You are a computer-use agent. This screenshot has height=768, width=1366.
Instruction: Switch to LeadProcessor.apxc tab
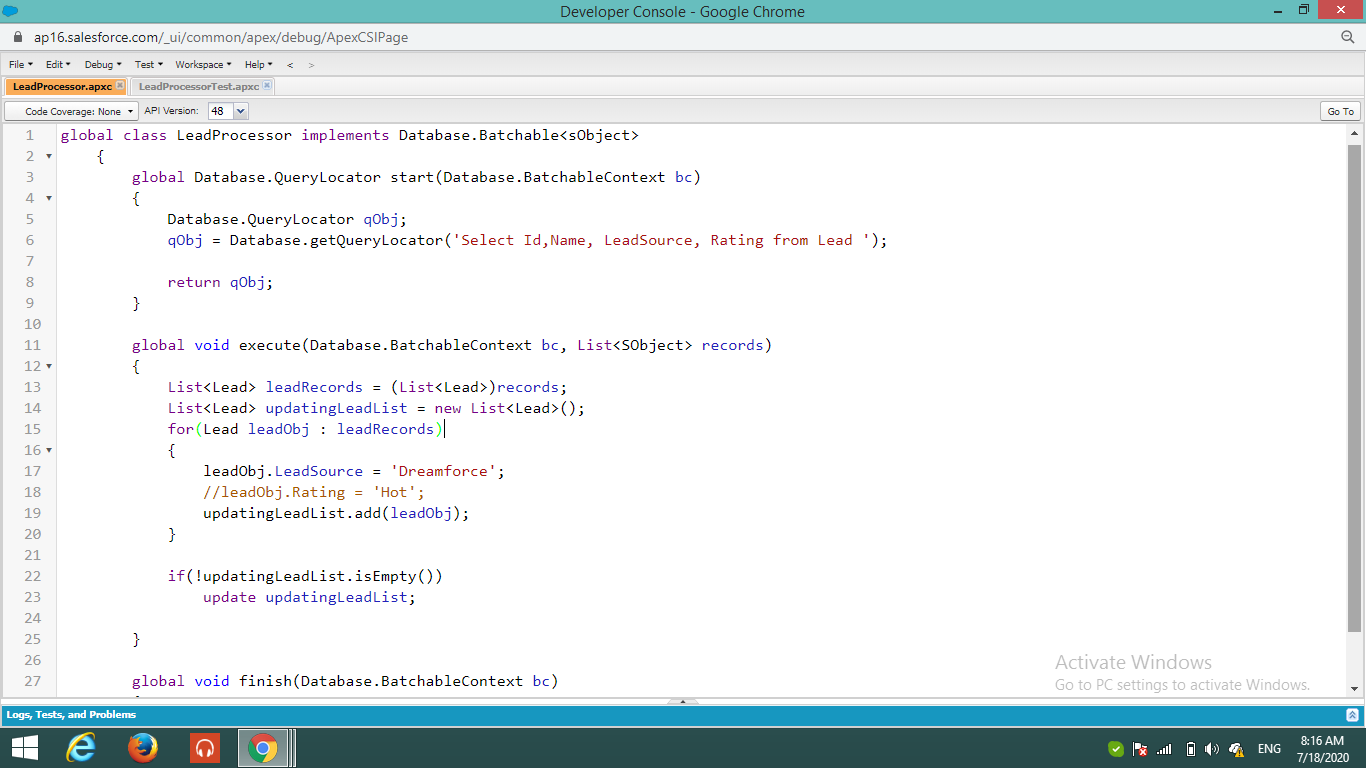(x=62, y=87)
